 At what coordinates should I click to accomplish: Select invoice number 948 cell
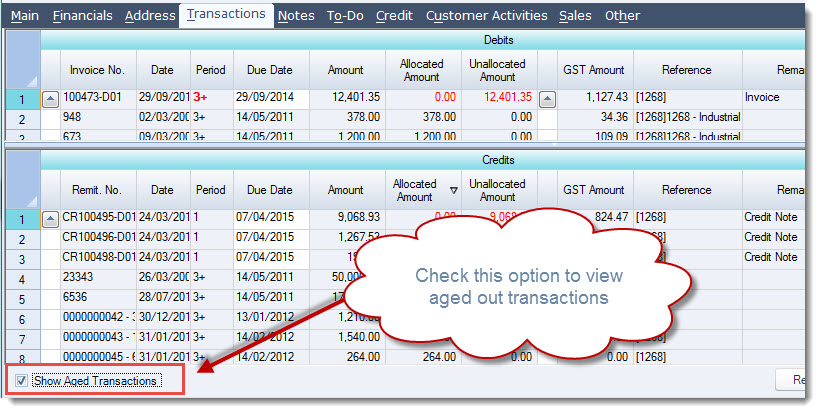tap(98, 117)
